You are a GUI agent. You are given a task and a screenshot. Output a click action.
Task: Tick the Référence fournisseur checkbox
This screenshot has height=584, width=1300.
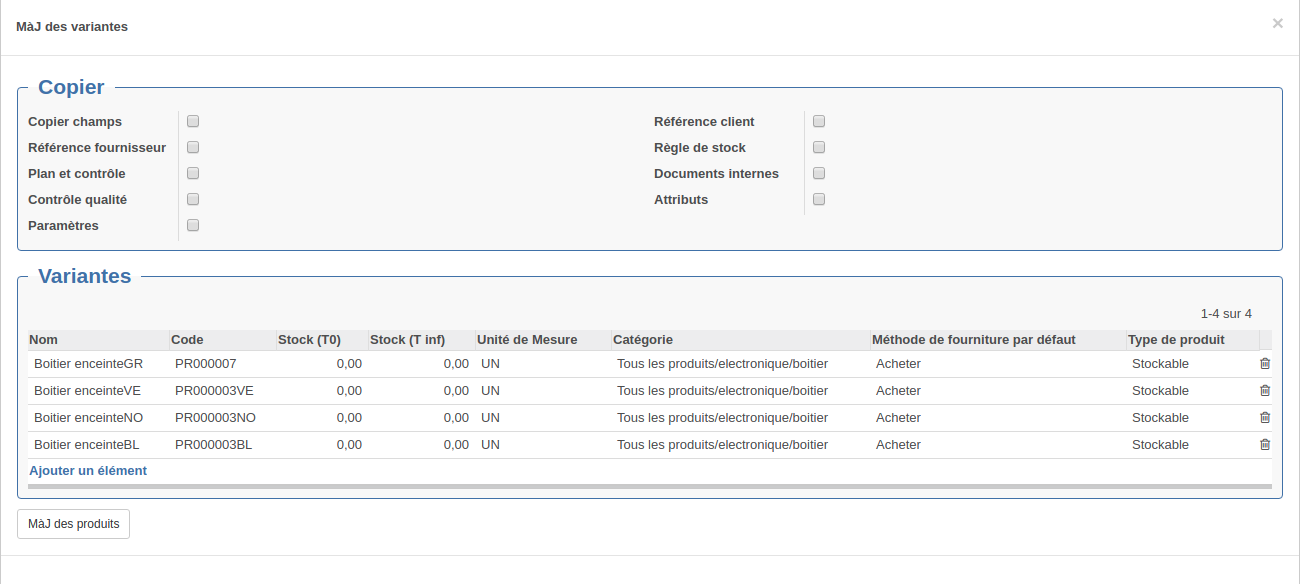pos(193,147)
